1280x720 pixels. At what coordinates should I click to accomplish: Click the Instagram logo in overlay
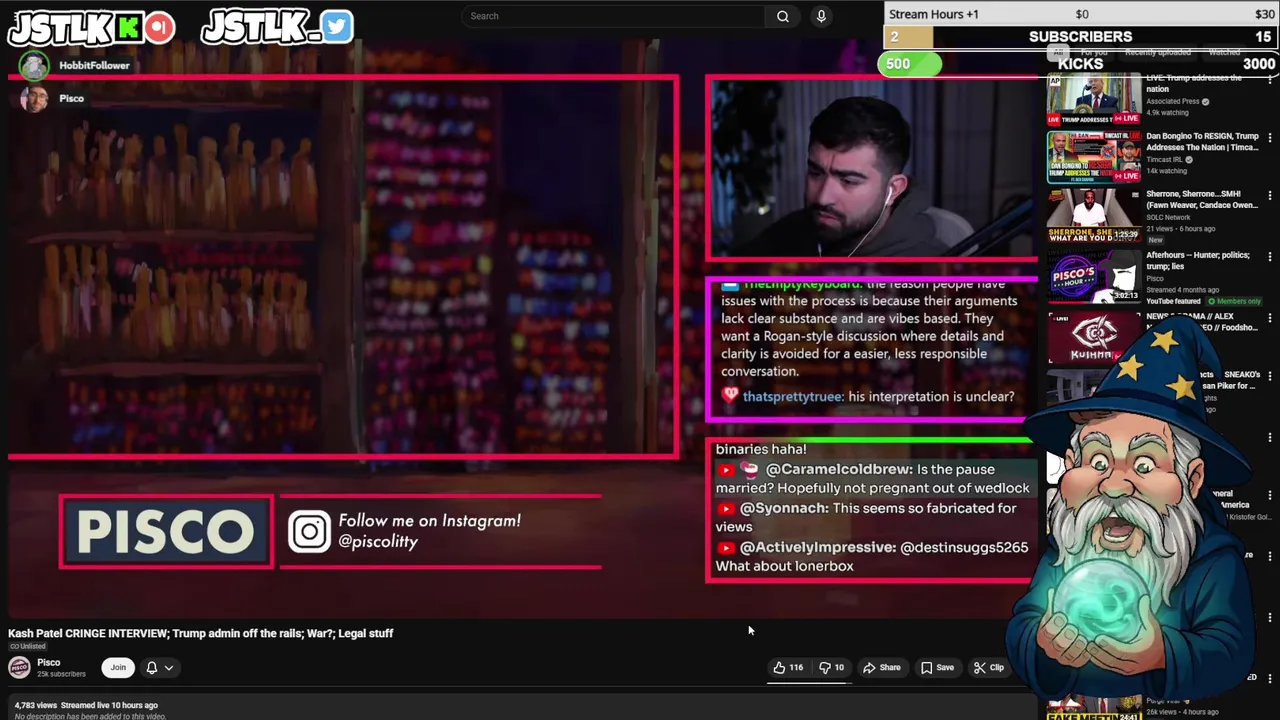click(309, 532)
